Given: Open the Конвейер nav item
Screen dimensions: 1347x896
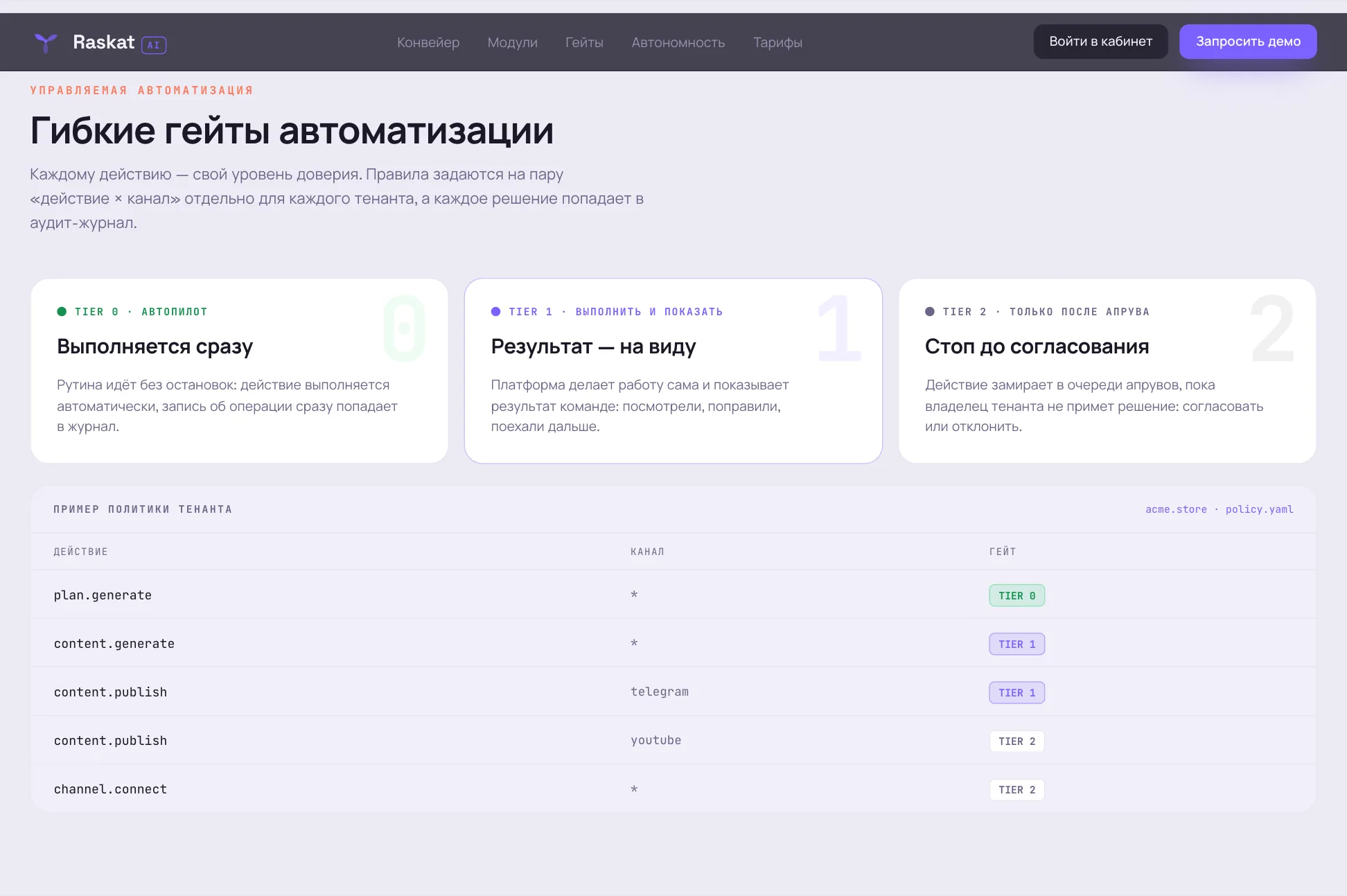Looking at the screenshot, I should tap(428, 42).
